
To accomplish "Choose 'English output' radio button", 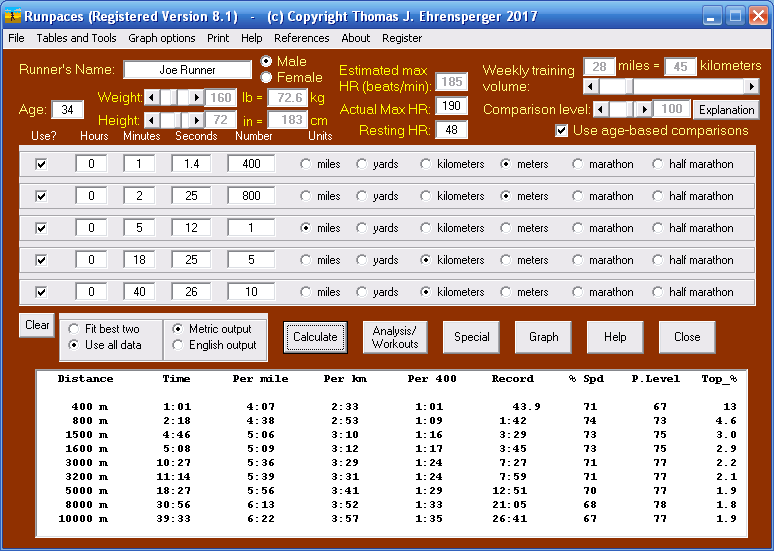I will pos(178,345).
